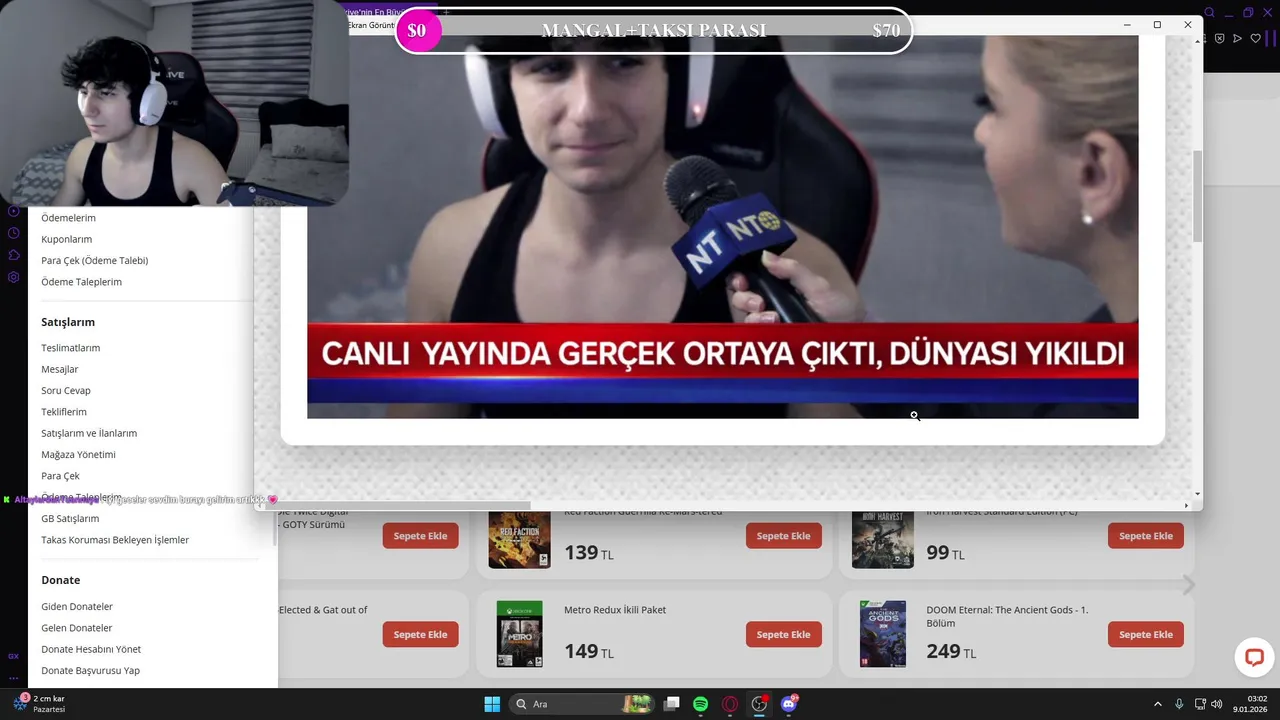1280x720 pixels.
Task: Open DOOM Eternal: The Ancient Gods title link
Action: 1007,616
